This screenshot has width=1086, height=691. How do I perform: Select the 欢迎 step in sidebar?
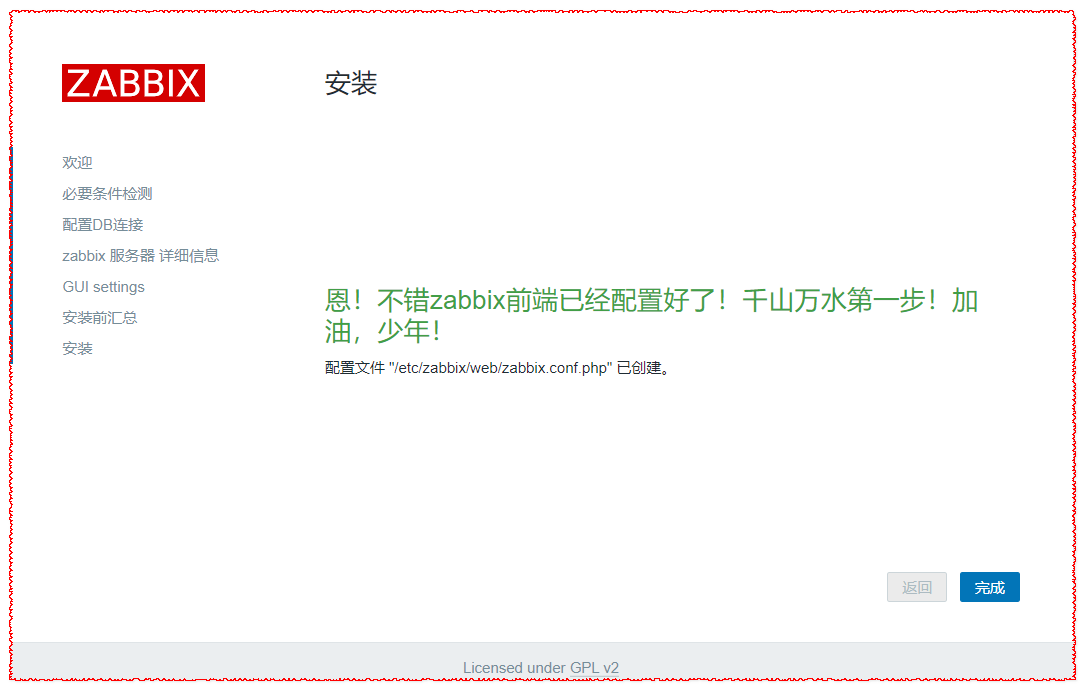point(77,163)
